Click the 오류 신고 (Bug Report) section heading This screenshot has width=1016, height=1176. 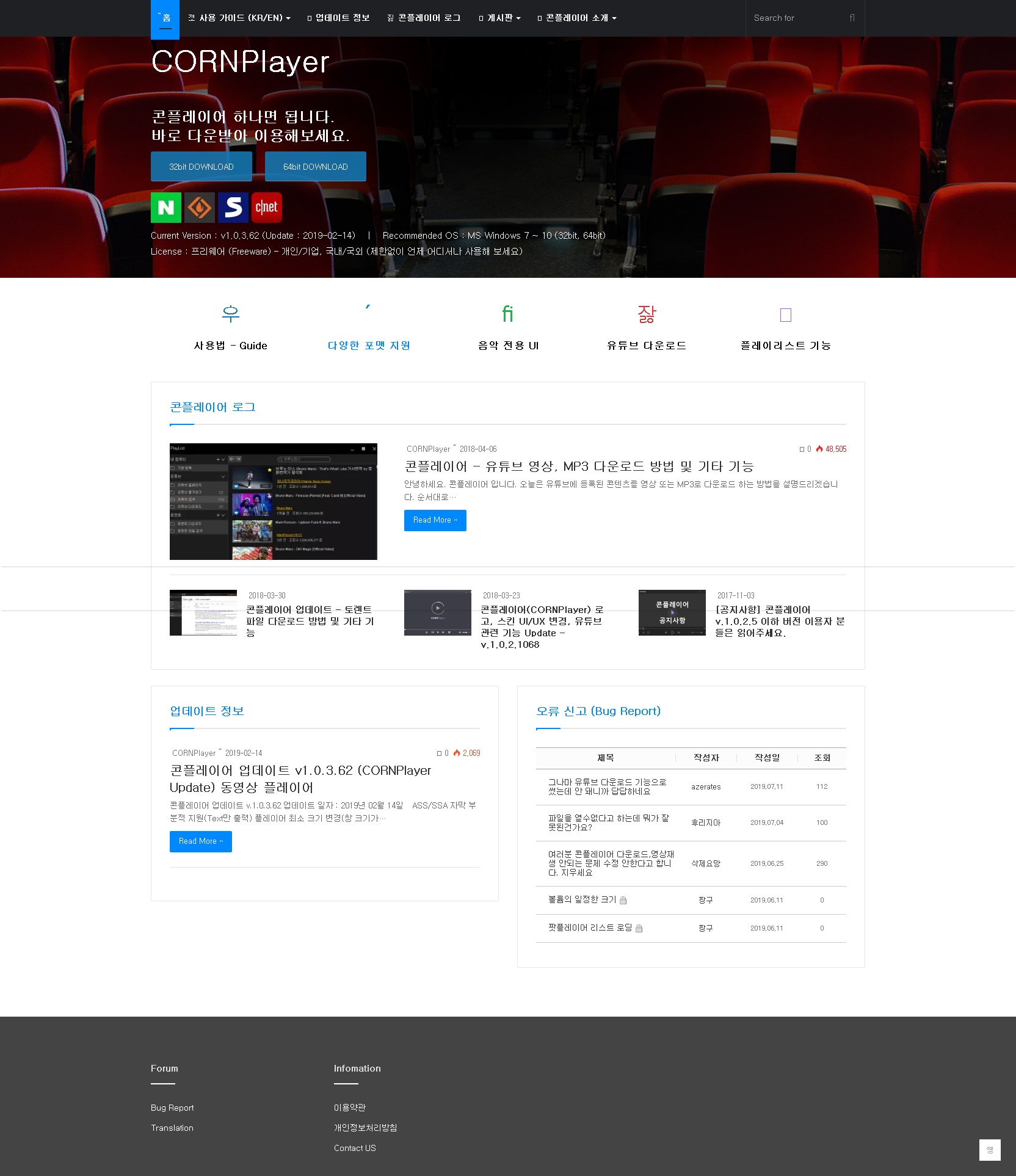click(598, 711)
